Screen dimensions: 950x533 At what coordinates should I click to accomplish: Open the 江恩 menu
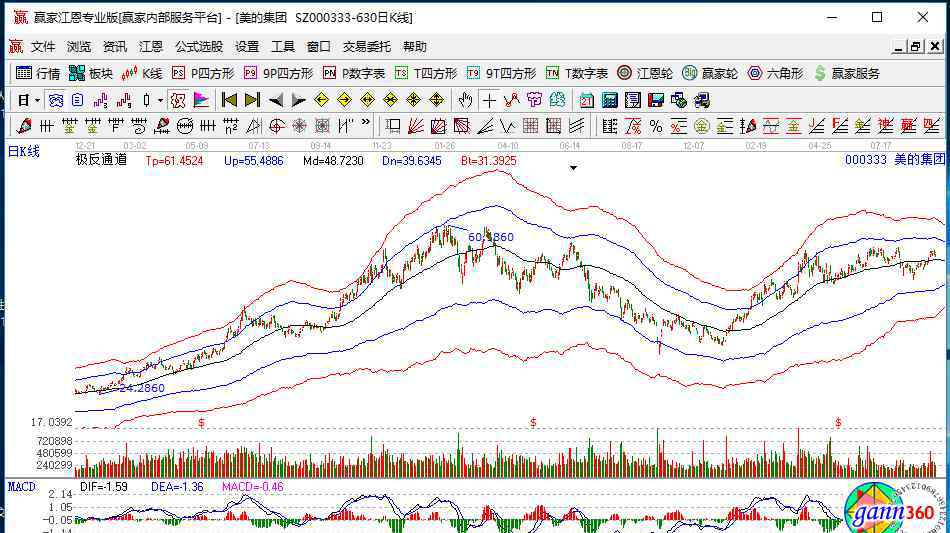tap(151, 47)
